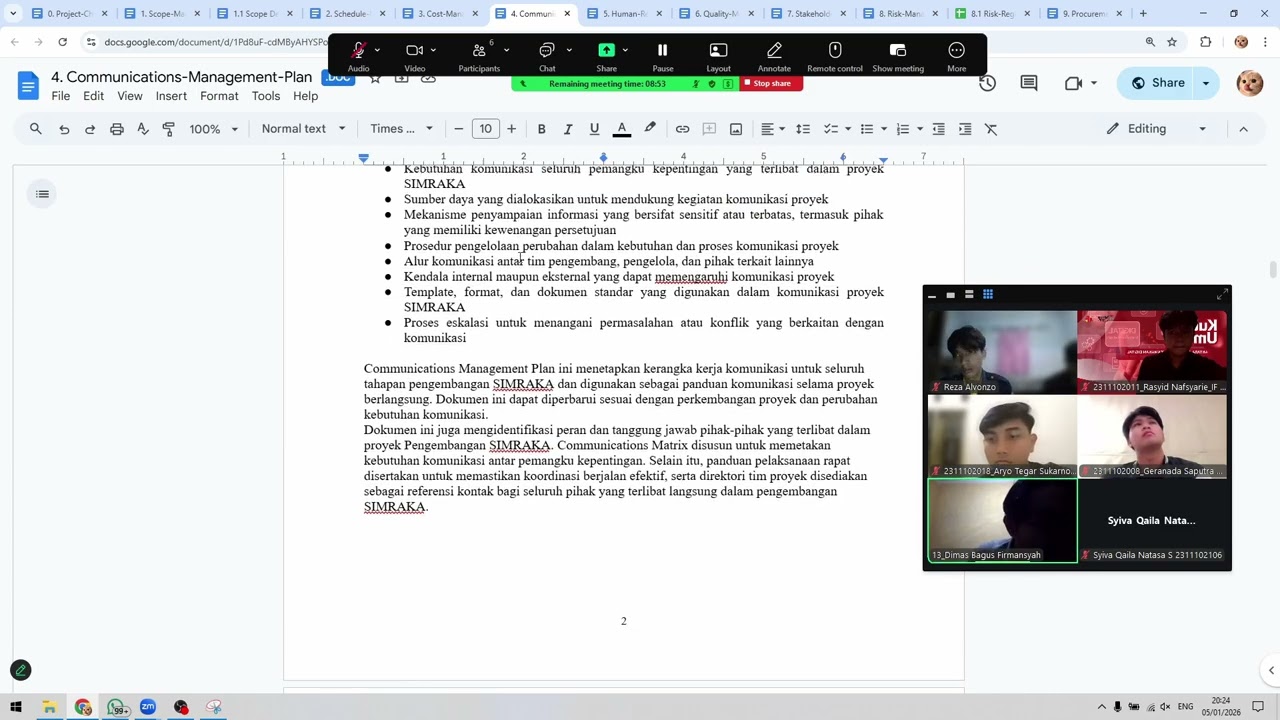The height and width of the screenshot is (720, 1280).
Task: Click the red Stop share button
Action: tap(771, 84)
